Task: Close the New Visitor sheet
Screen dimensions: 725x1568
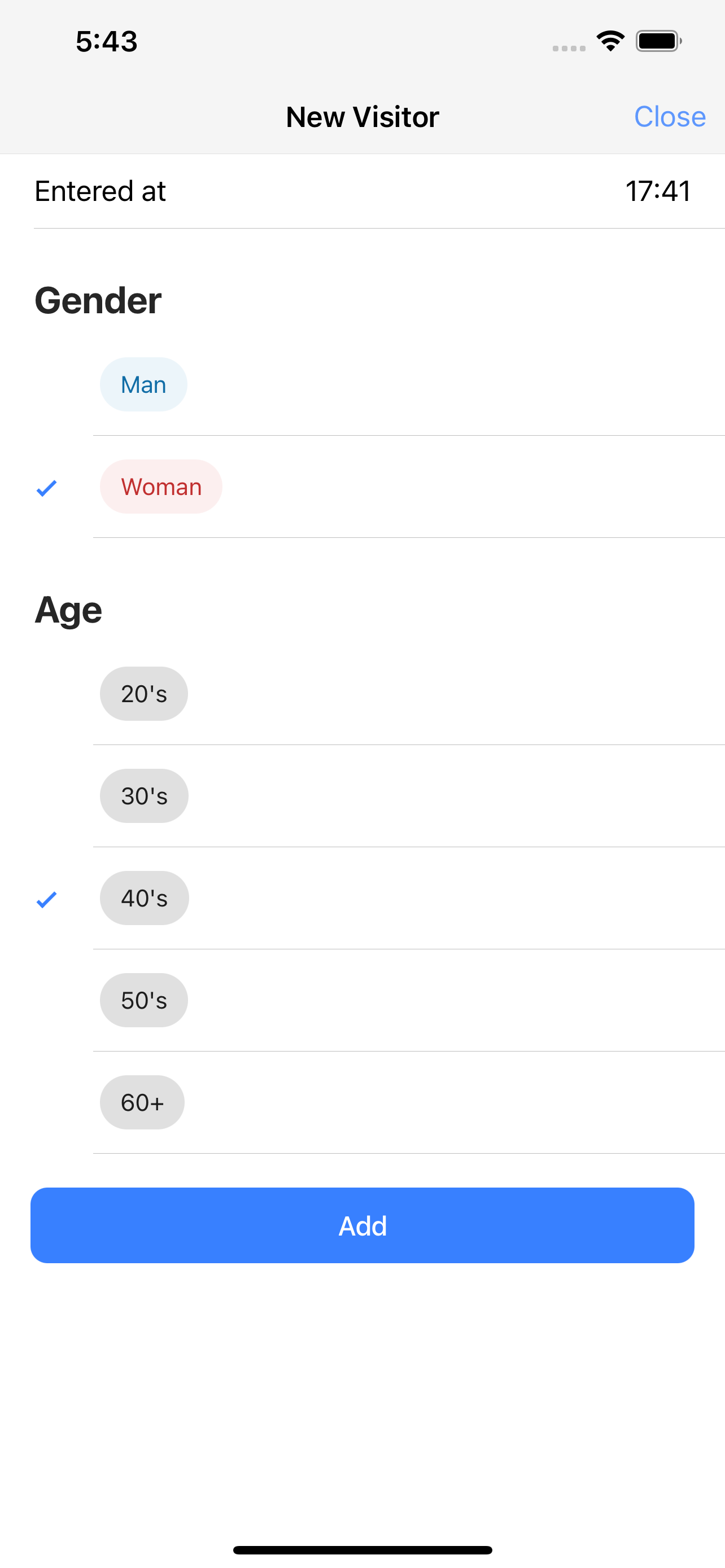Action: tap(670, 116)
